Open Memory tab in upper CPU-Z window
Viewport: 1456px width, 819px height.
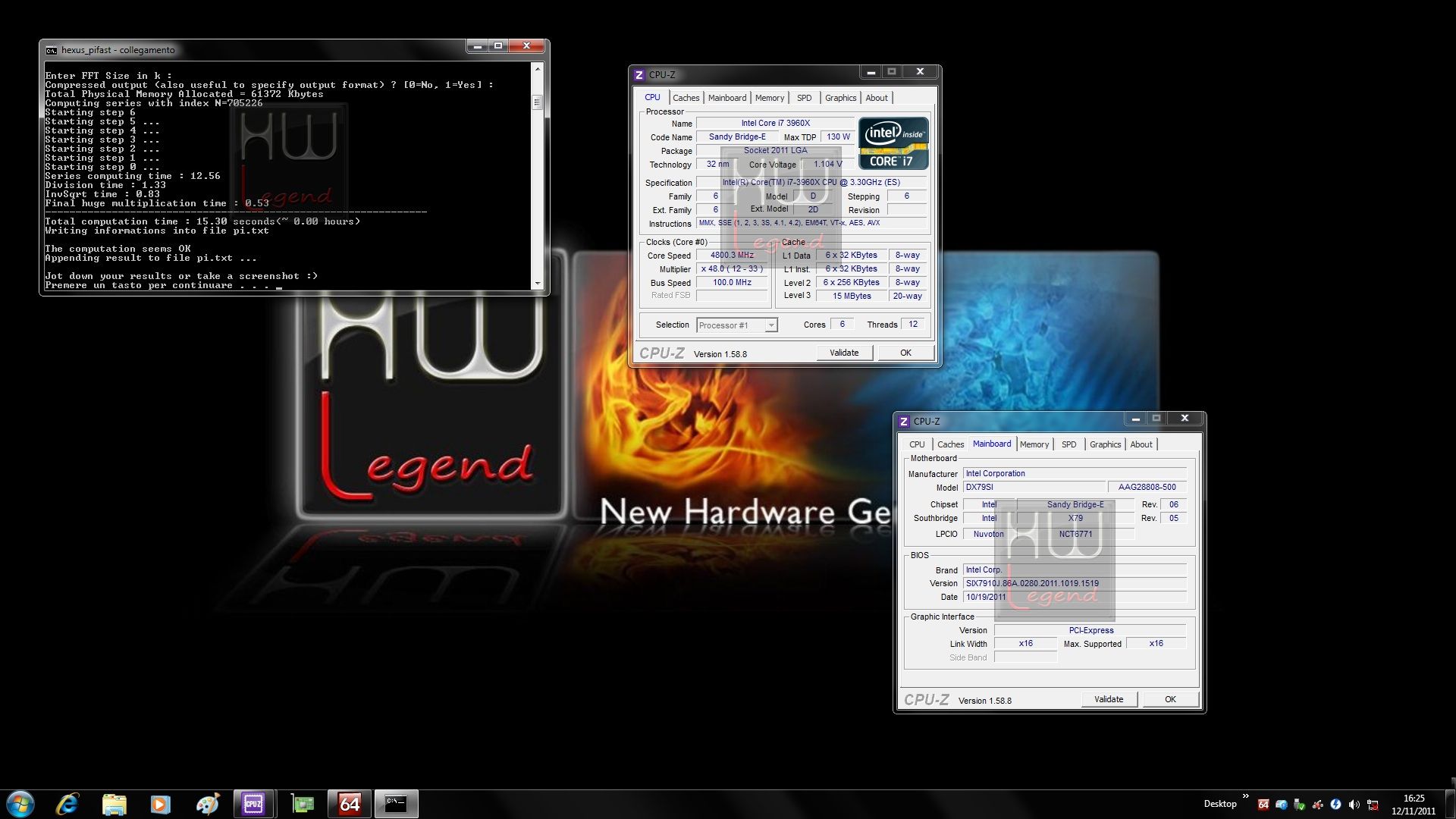[x=770, y=98]
